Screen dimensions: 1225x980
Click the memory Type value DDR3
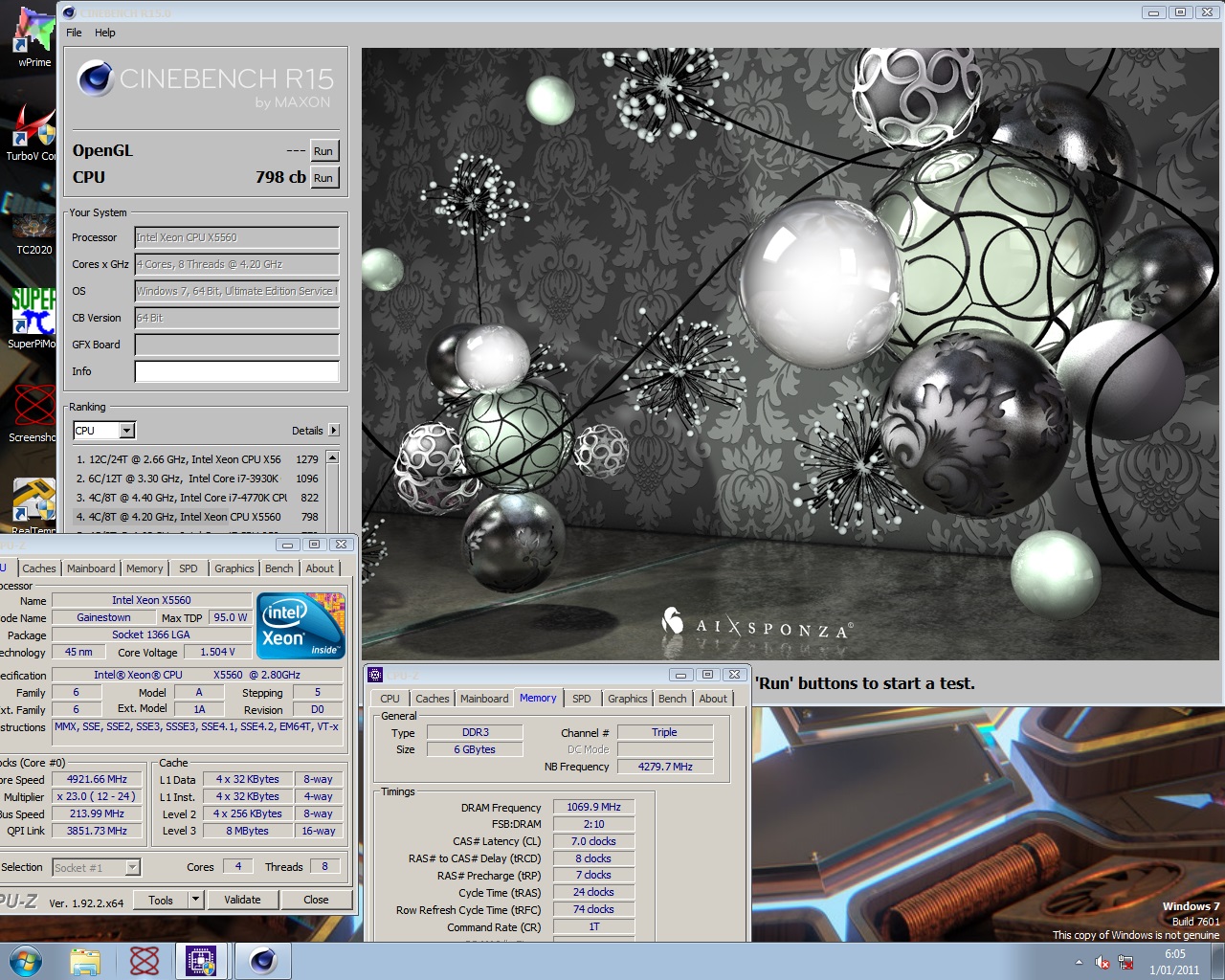coord(475,732)
